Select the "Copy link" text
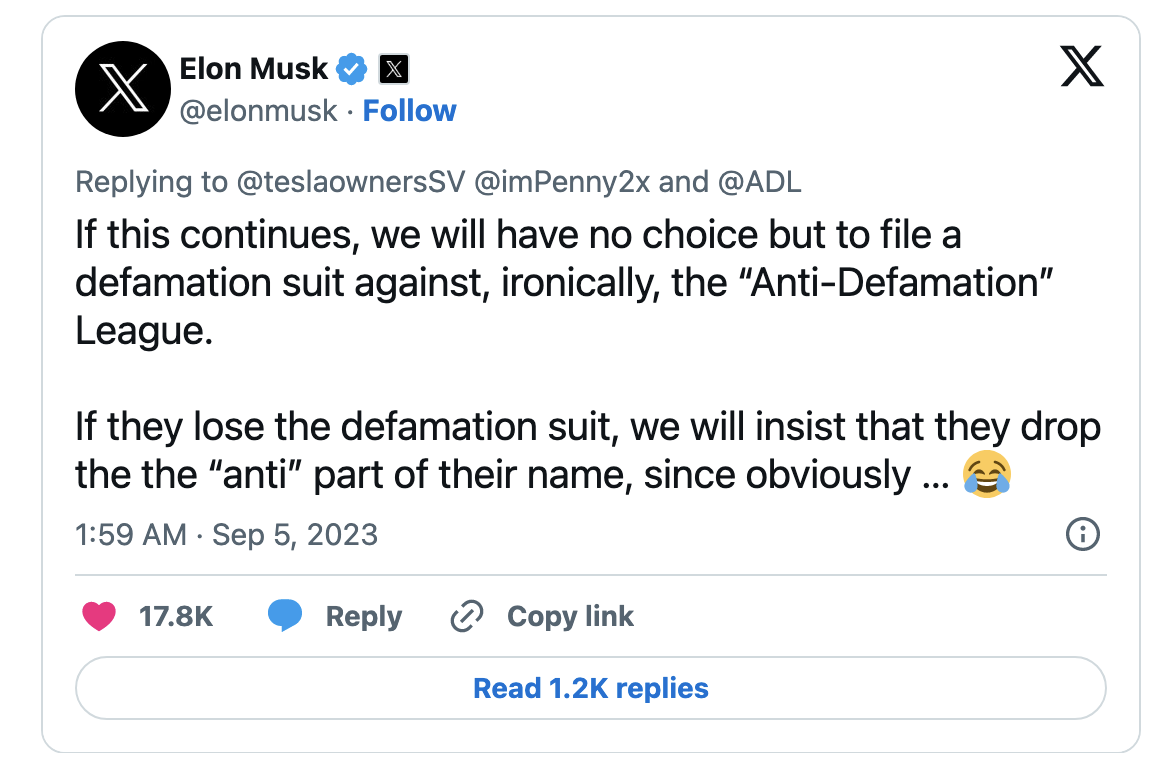The height and width of the screenshot is (772, 1162). tap(570, 617)
